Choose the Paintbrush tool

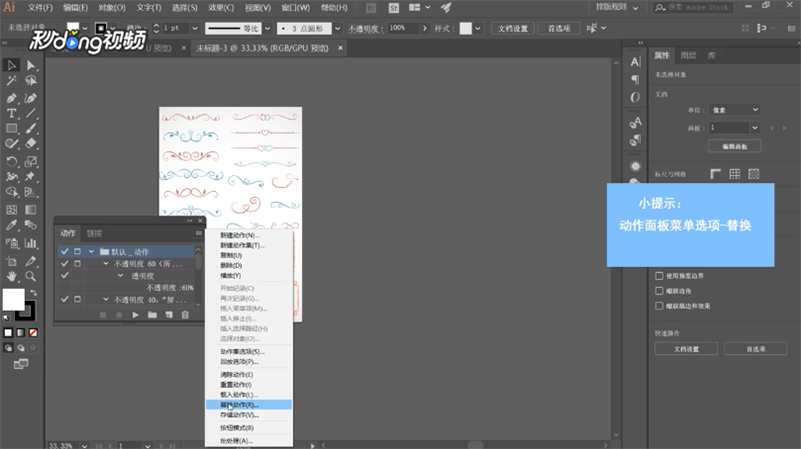click(31, 128)
